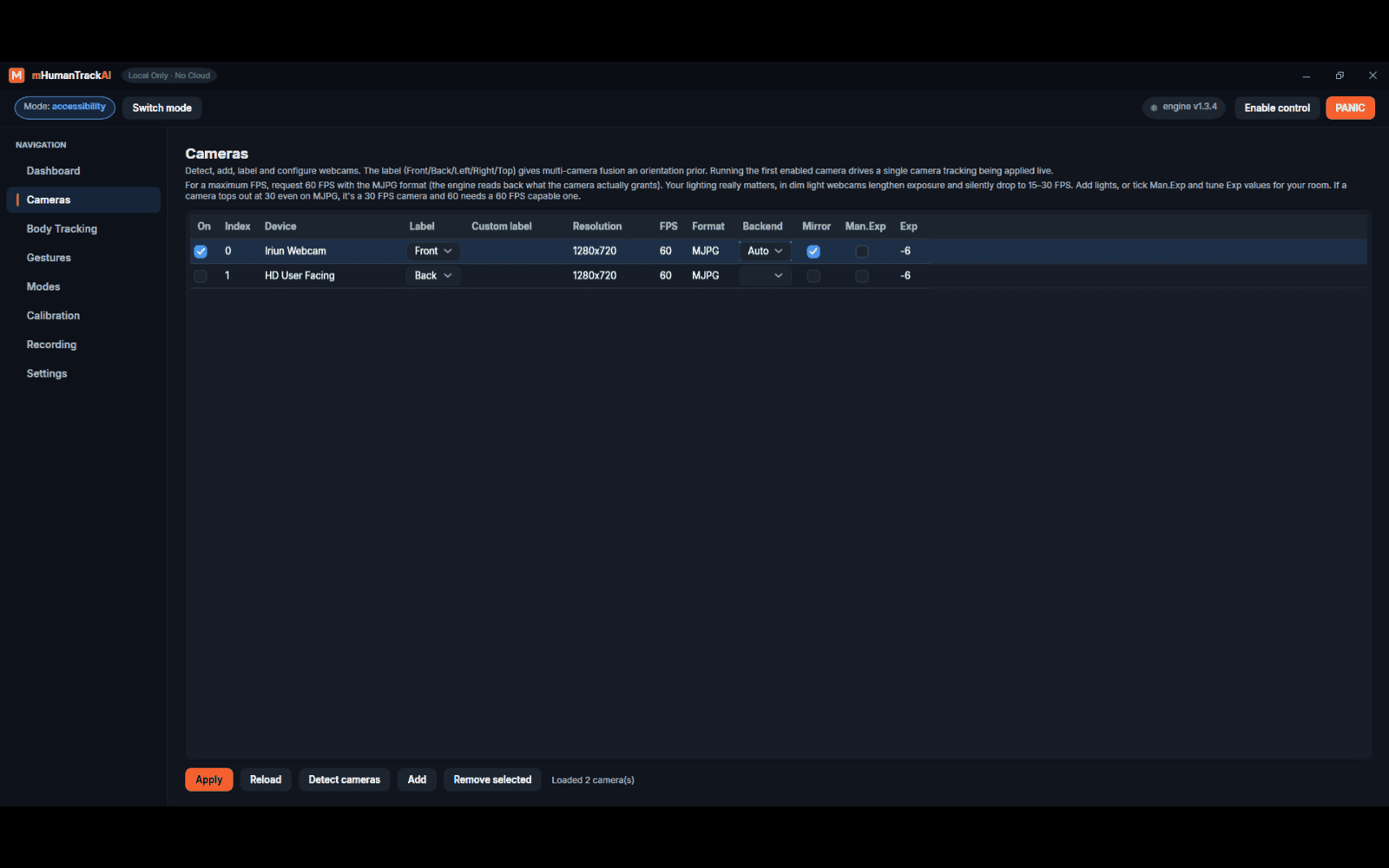The image size is (1389, 868).
Task: Enable the HD User Facing camera checkbox
Action: coord(201,276)
